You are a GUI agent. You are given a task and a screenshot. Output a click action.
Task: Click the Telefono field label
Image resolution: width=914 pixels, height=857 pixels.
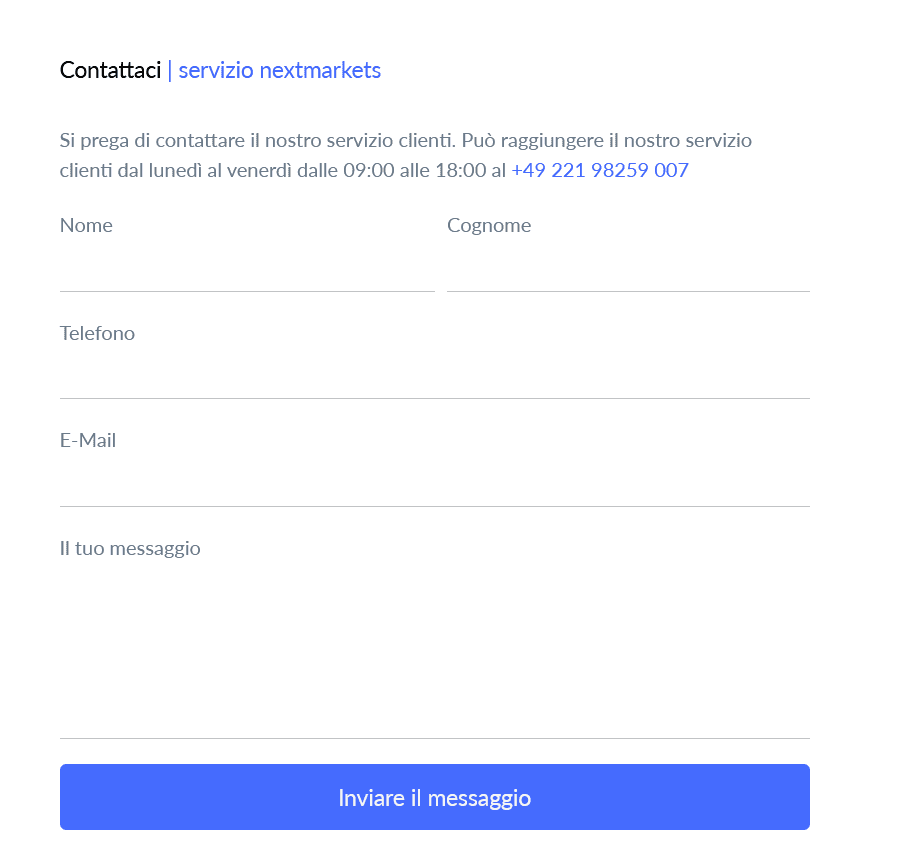pyautogui.click(x=97, y=333)
